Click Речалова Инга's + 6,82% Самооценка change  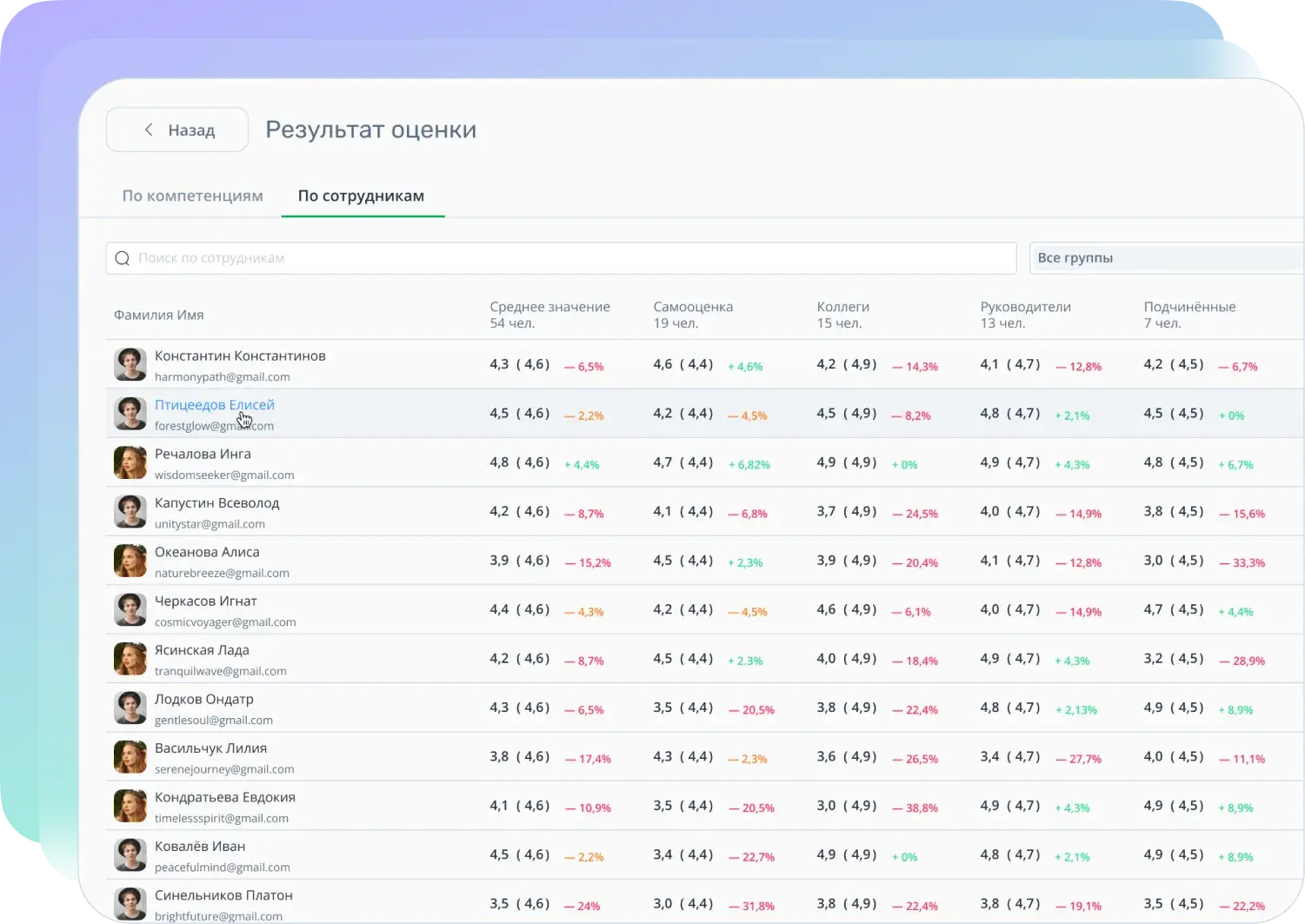[749, 465]
